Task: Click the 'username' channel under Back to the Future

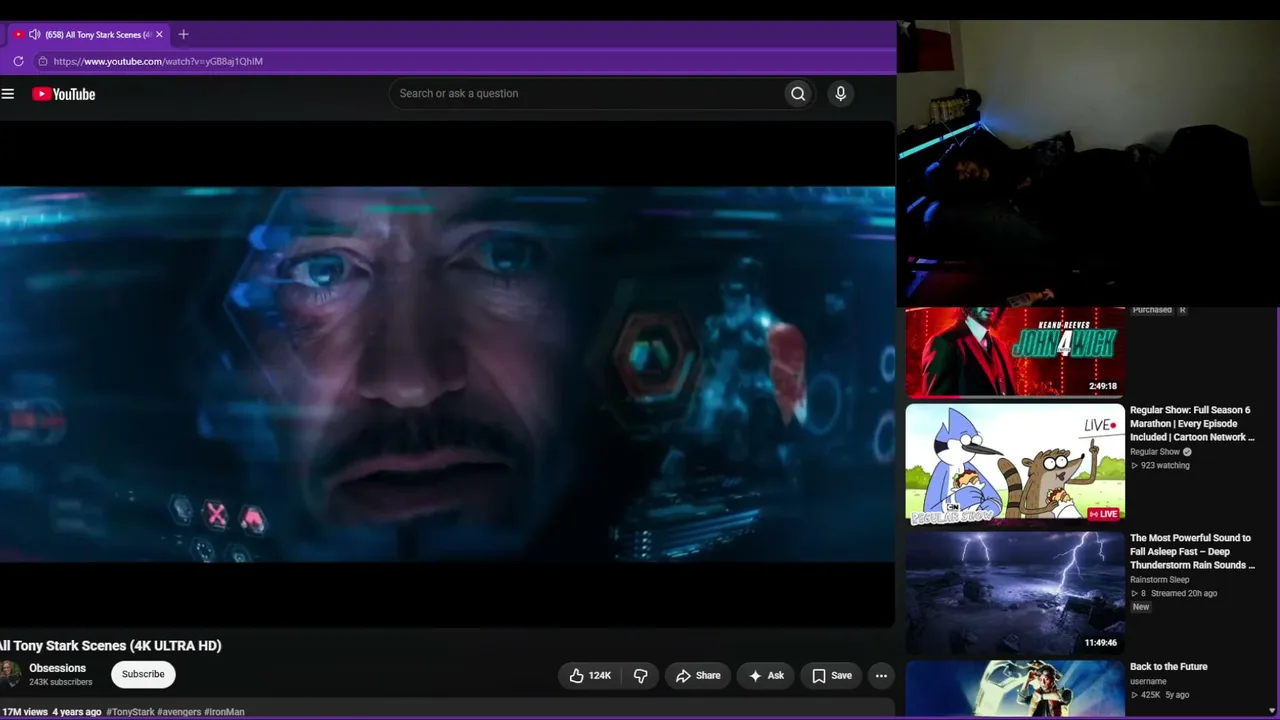Action: tap(1148, 682)
